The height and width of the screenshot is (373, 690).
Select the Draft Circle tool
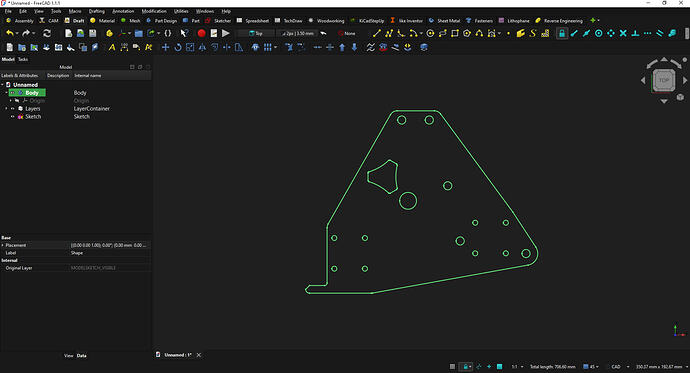430,33
